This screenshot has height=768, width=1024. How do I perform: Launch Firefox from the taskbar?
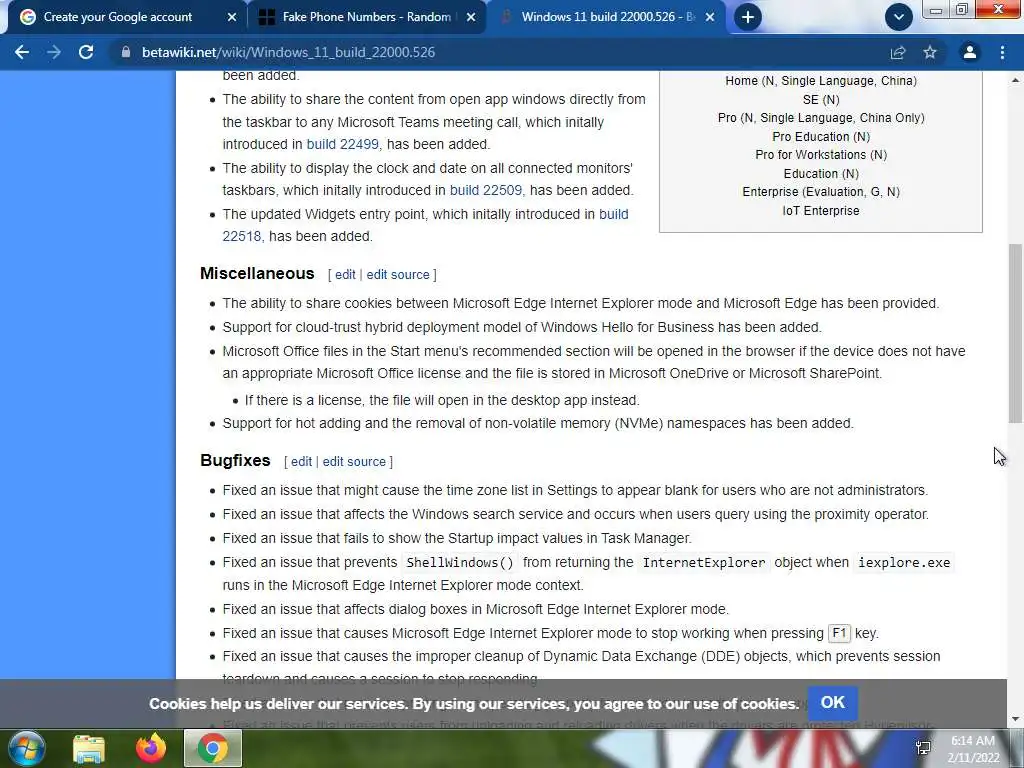(151, 748)
